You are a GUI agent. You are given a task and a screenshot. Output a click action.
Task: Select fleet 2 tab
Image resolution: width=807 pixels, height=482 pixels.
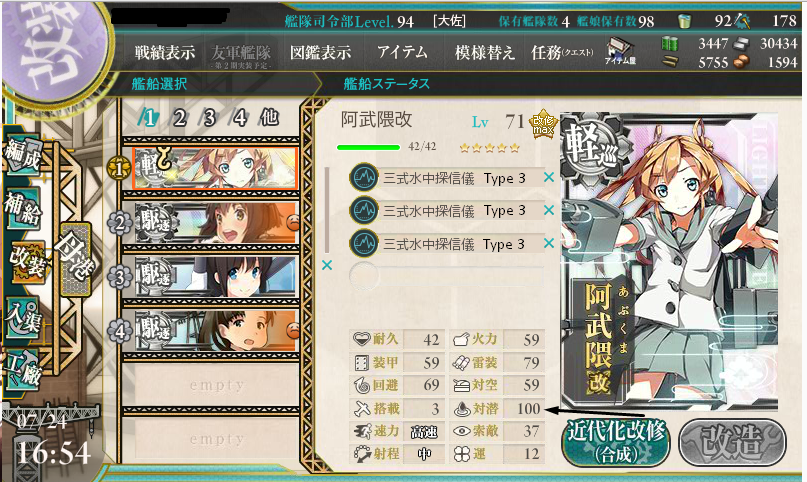pos(179,118)
